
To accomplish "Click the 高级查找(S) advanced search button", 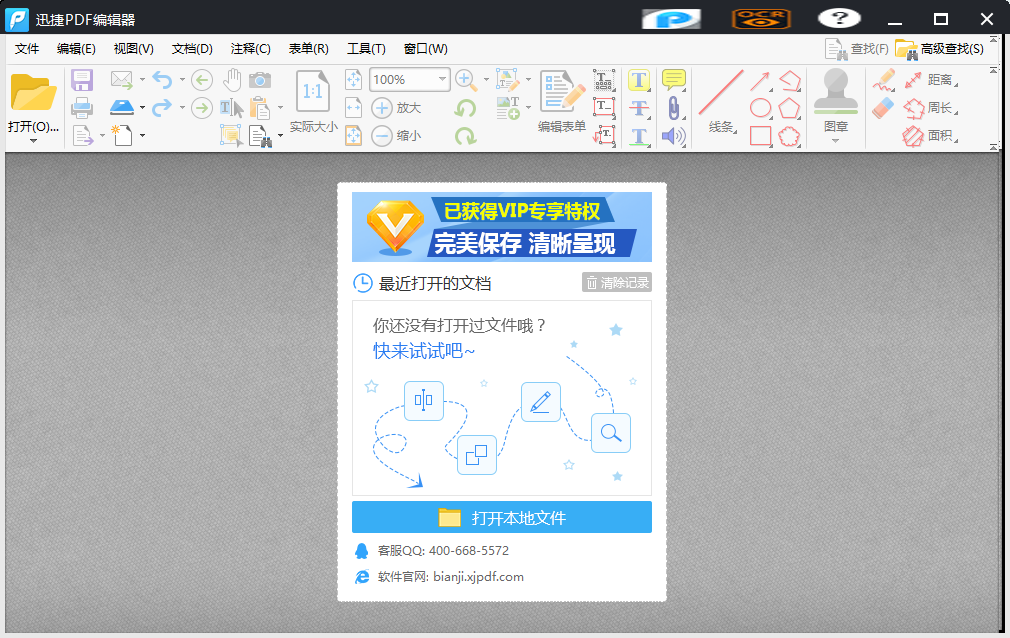I will 940,49.
